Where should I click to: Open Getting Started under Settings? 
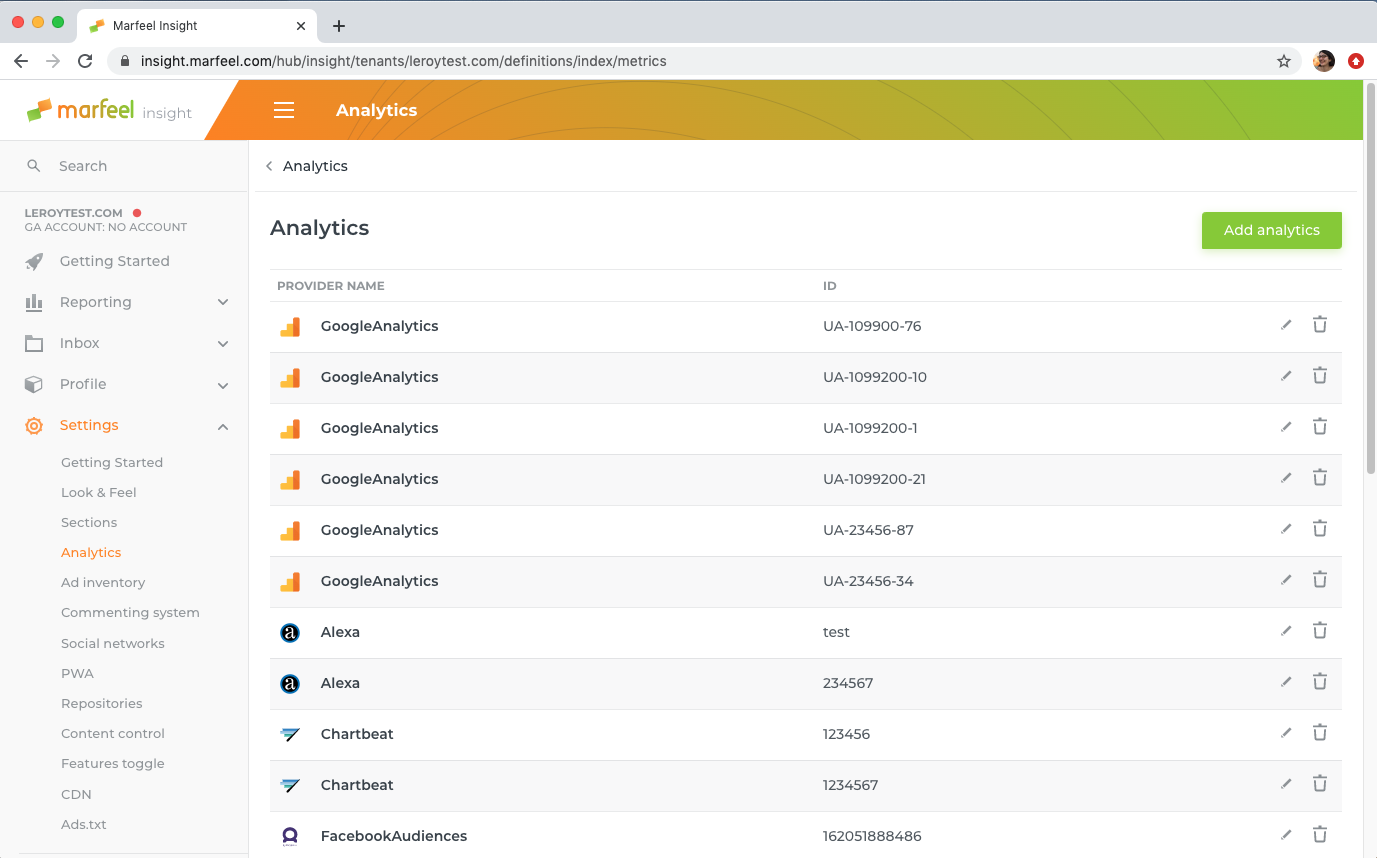click(112, 462)
